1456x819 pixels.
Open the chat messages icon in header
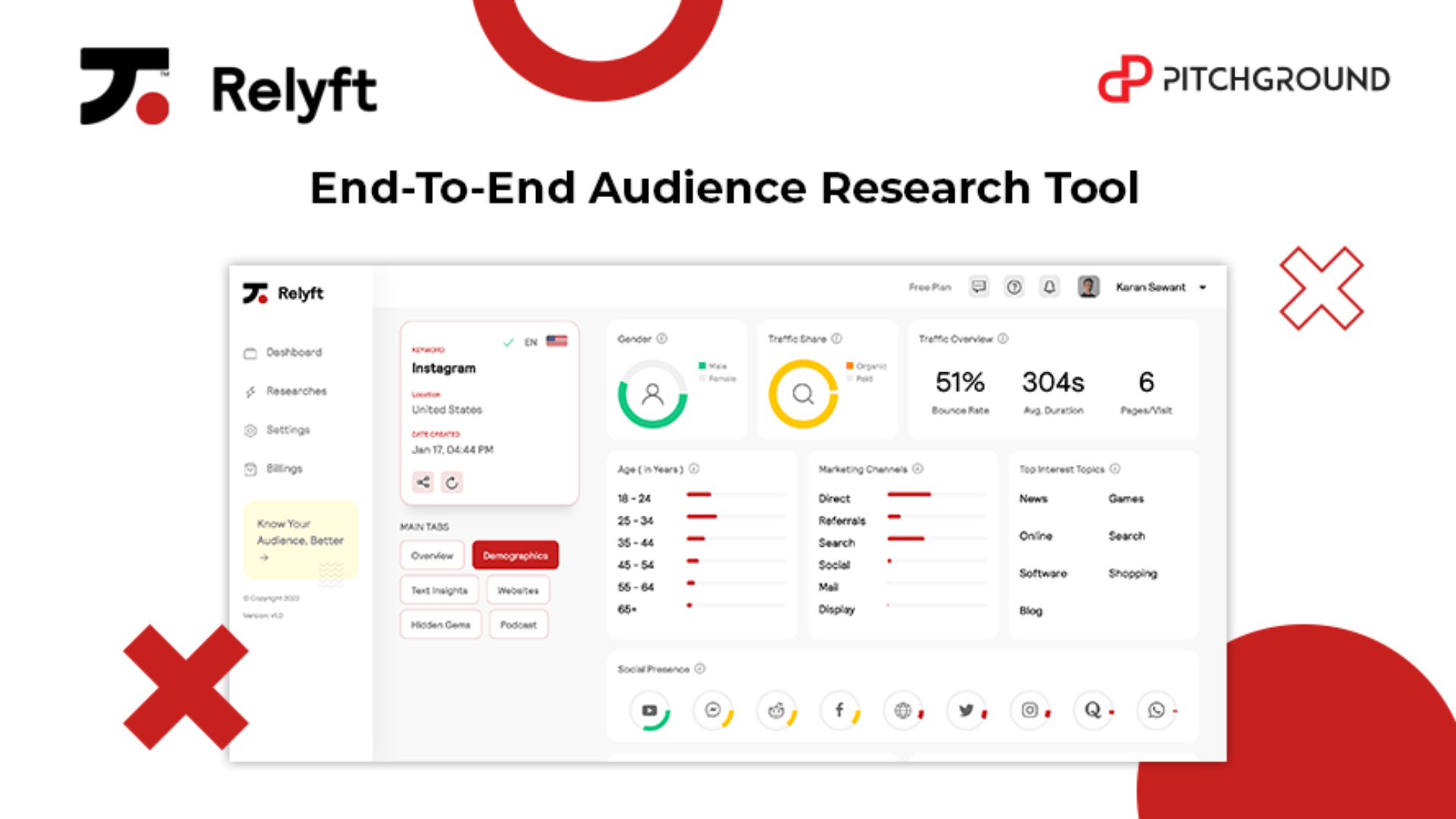point(979,287)
